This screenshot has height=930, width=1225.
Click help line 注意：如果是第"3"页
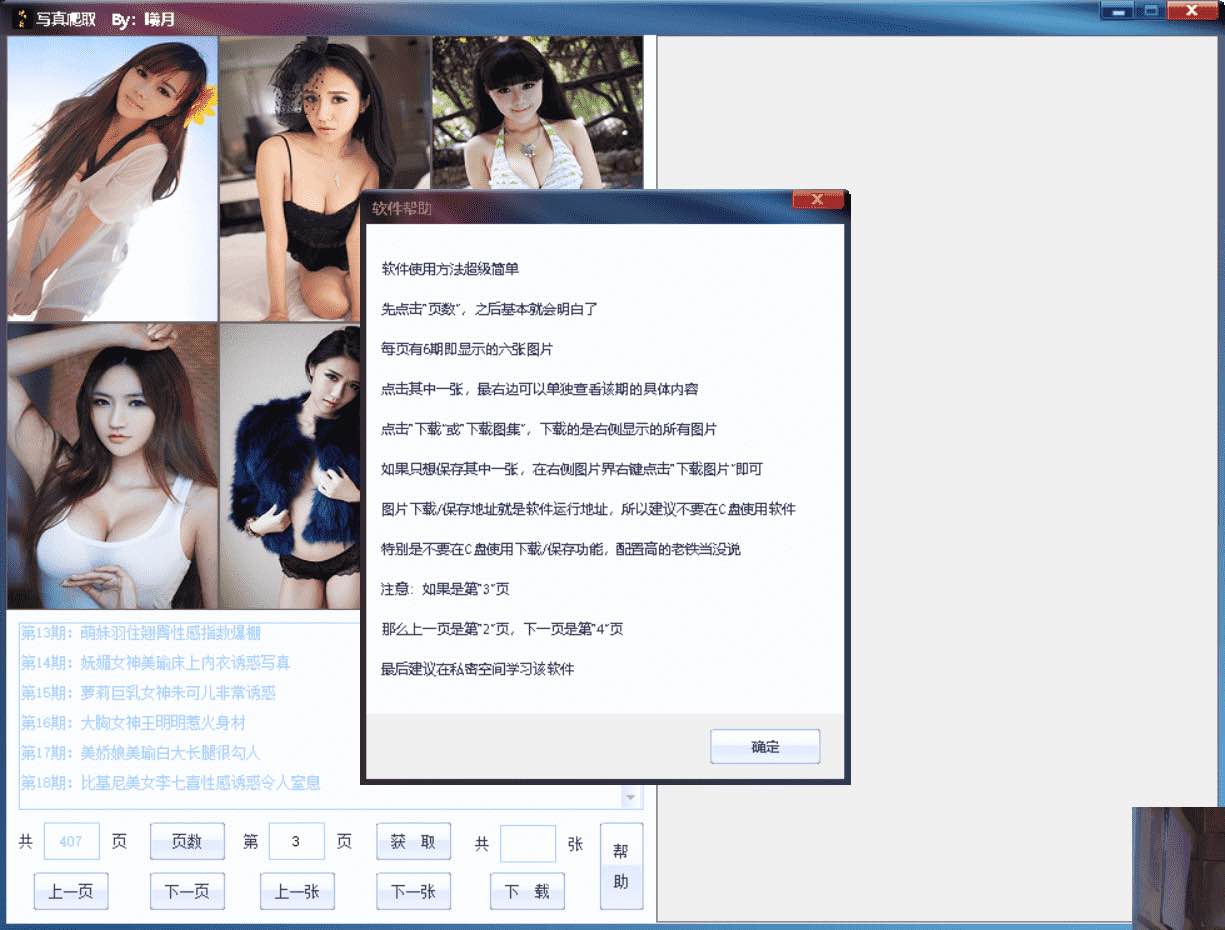click(445, 589)
